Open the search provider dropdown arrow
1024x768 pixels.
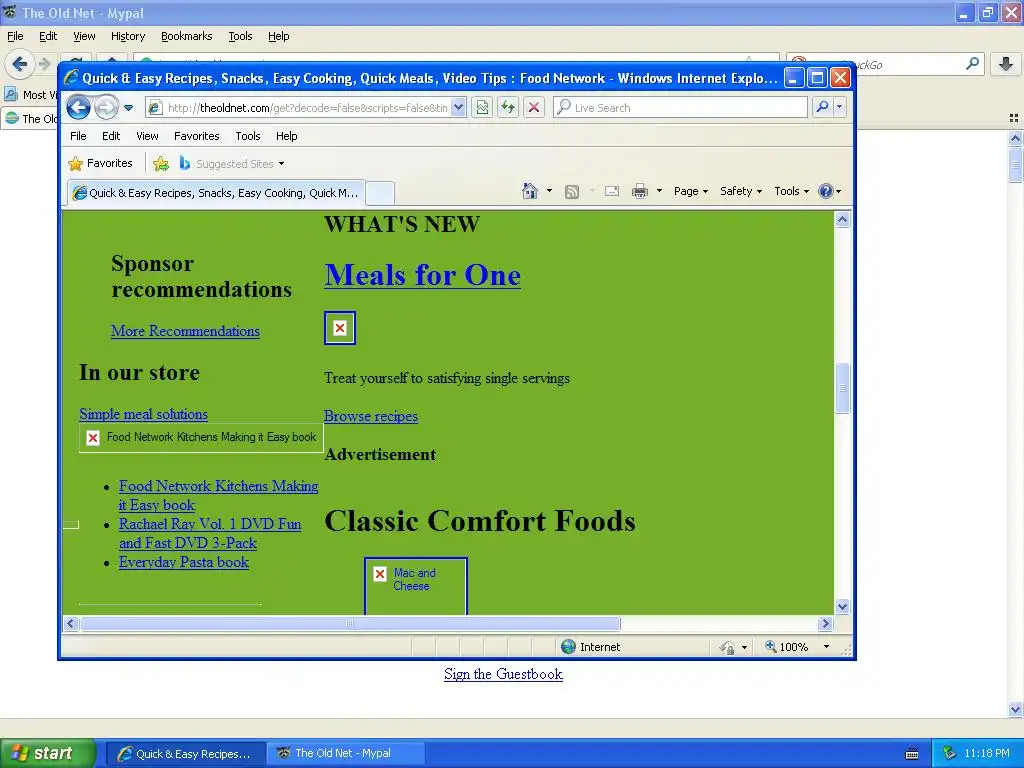pos(839,107)
